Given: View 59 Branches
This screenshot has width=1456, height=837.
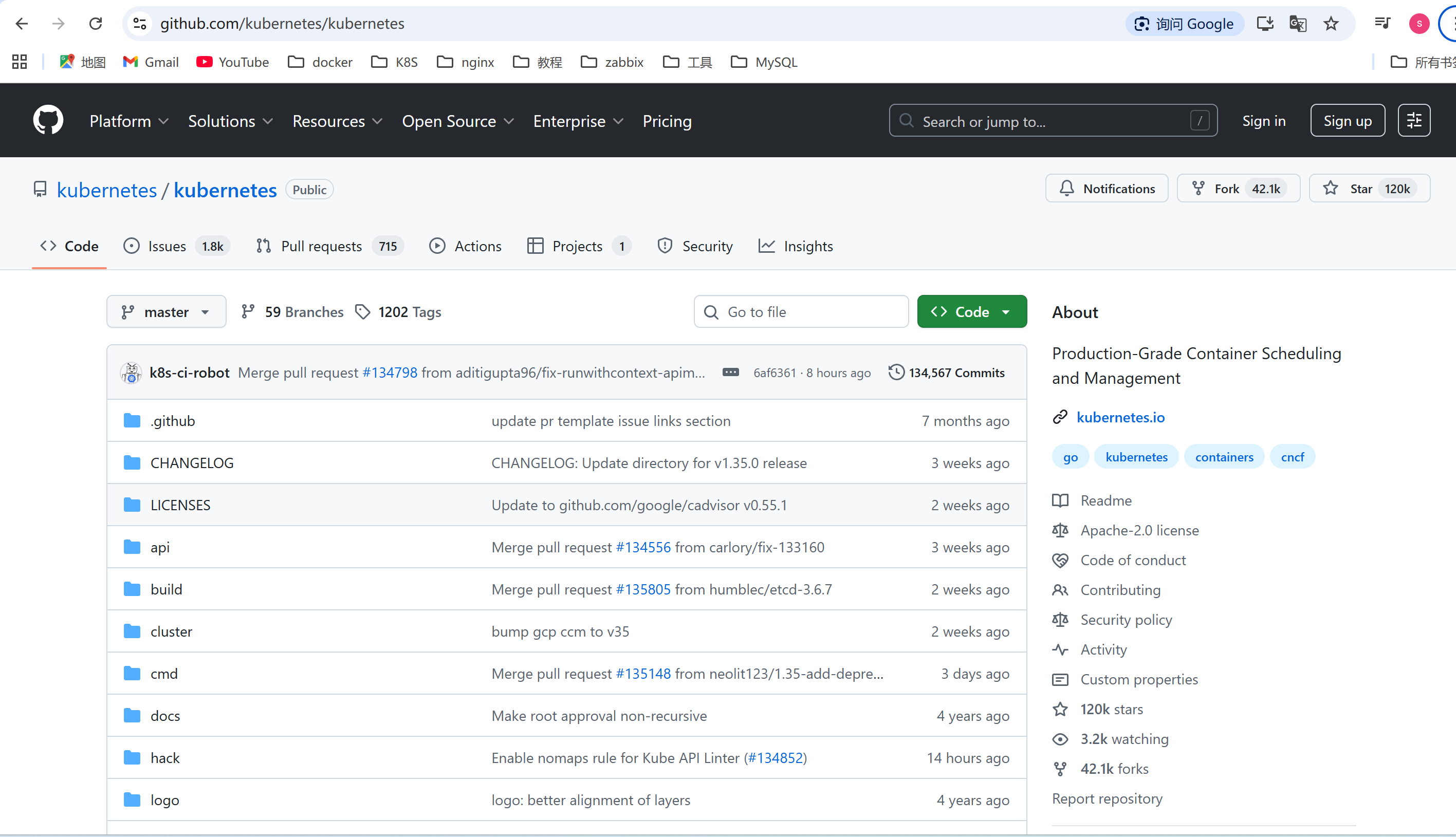Looking at the screenshot, I should click(292, 311).
